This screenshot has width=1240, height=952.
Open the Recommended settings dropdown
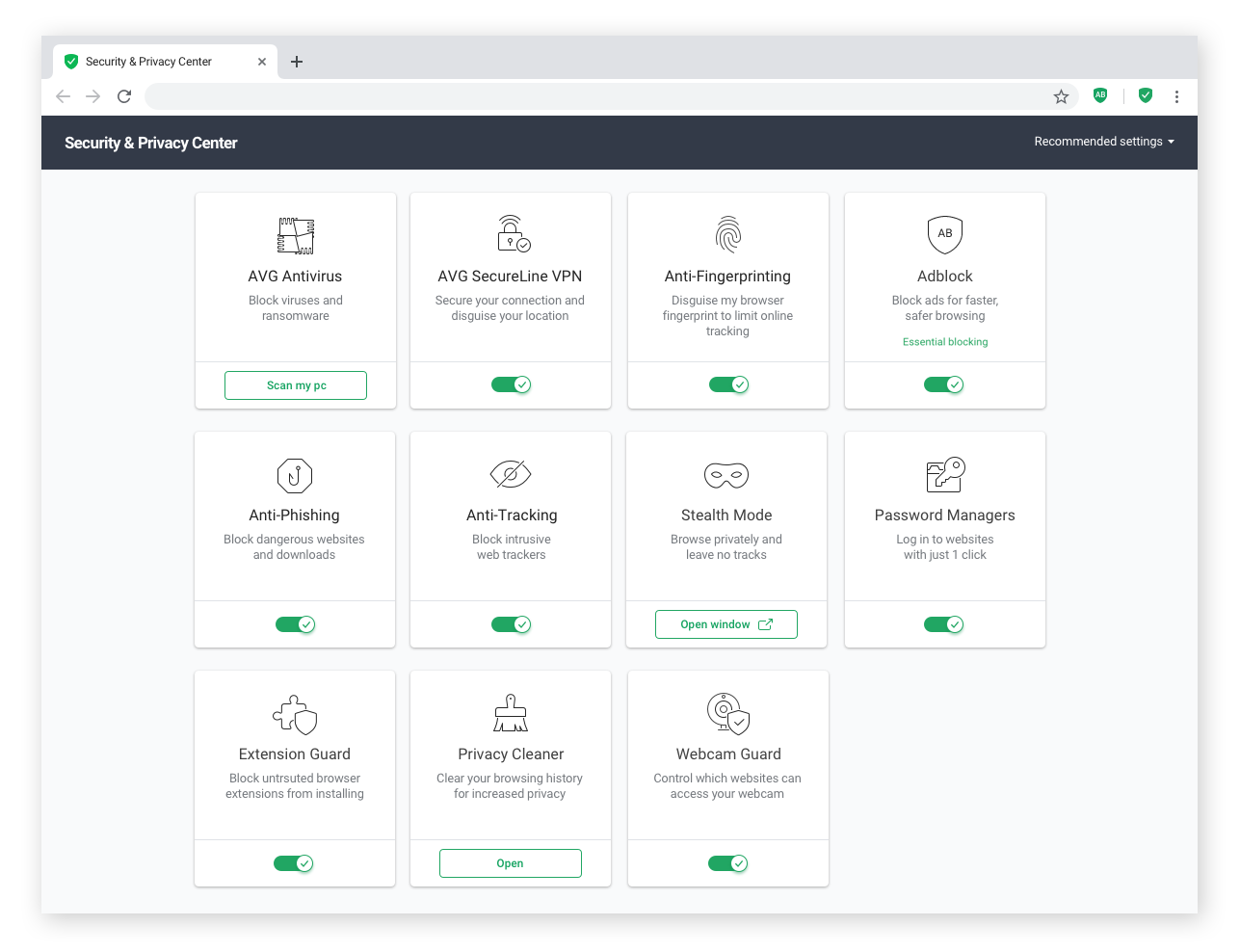point(1103,142)
